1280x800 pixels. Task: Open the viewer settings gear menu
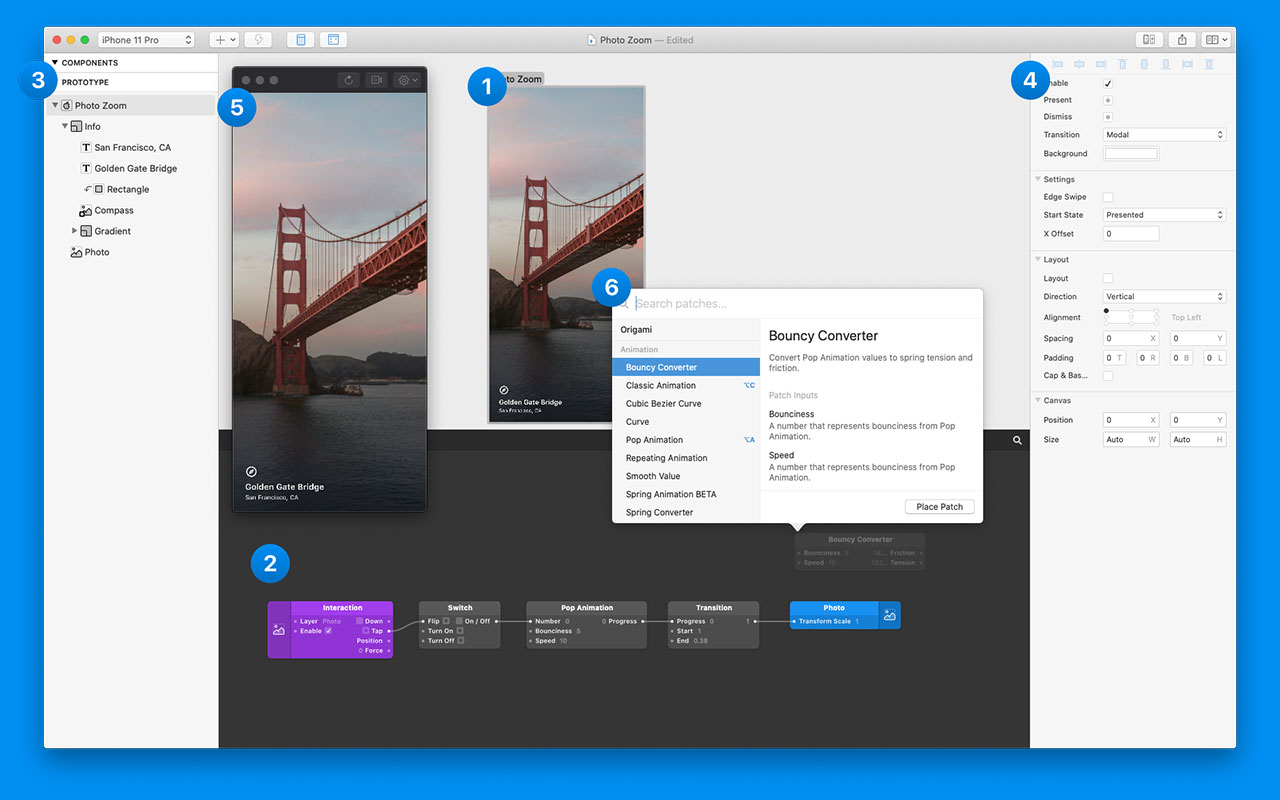tap(403, 80)
